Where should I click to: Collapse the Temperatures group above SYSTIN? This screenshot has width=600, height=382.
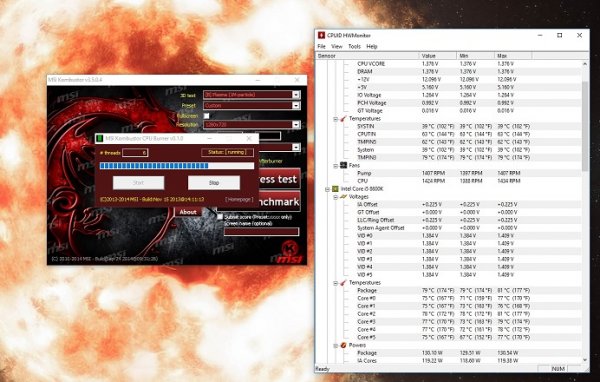pyautogui.click(x=335, y=119)
